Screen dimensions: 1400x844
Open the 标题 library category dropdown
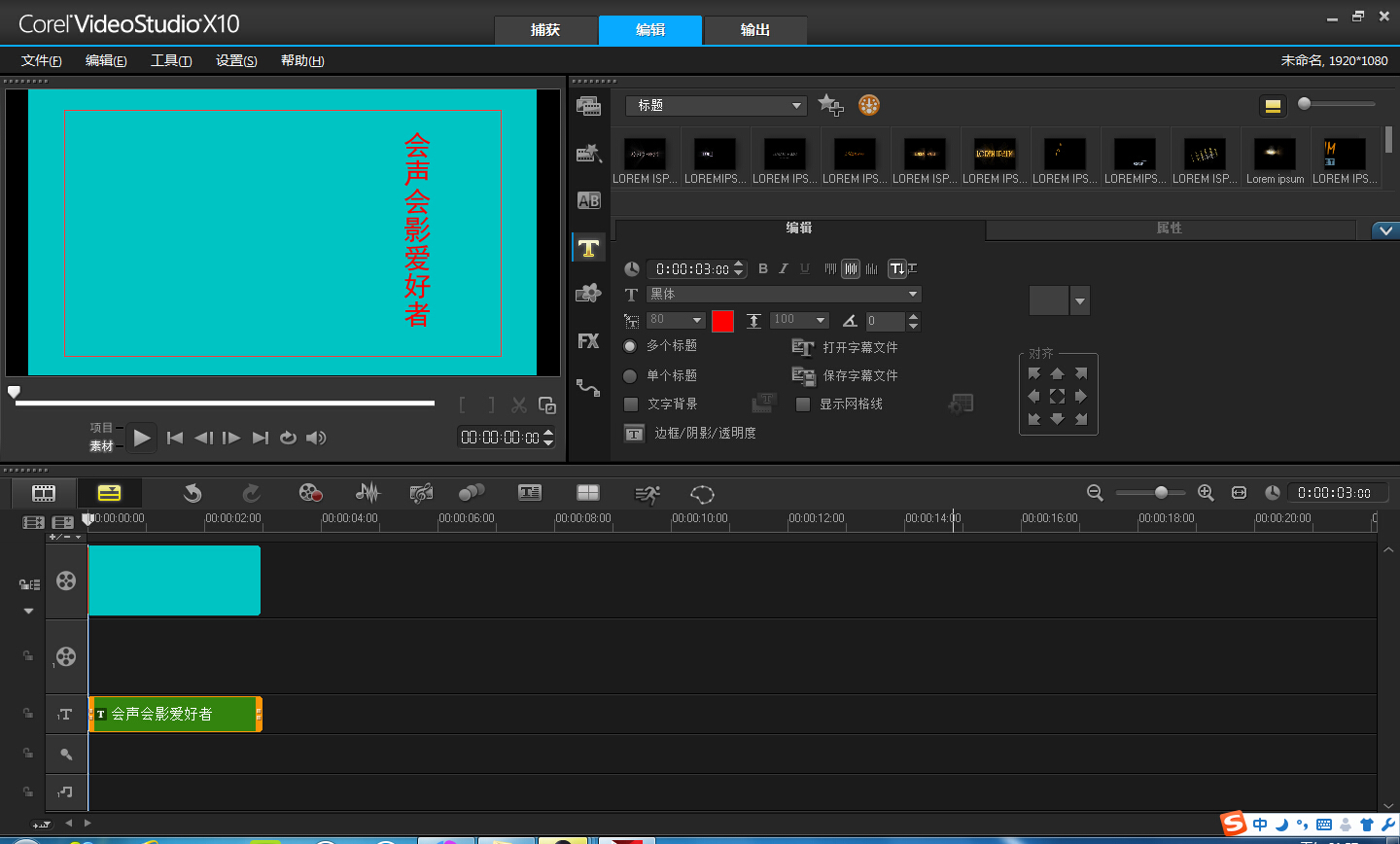coord(717,105)
